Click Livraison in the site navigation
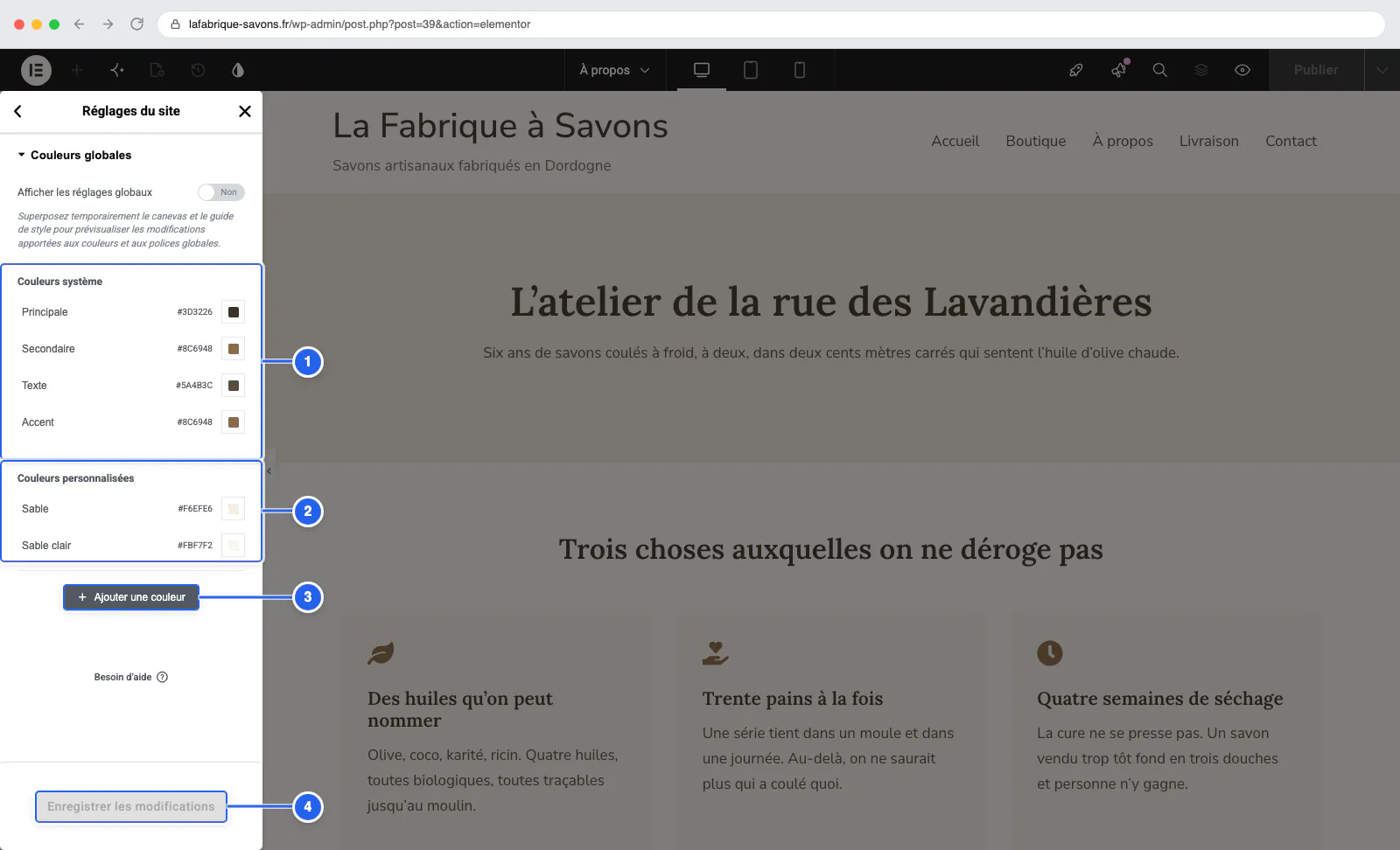 point(1209,141)
